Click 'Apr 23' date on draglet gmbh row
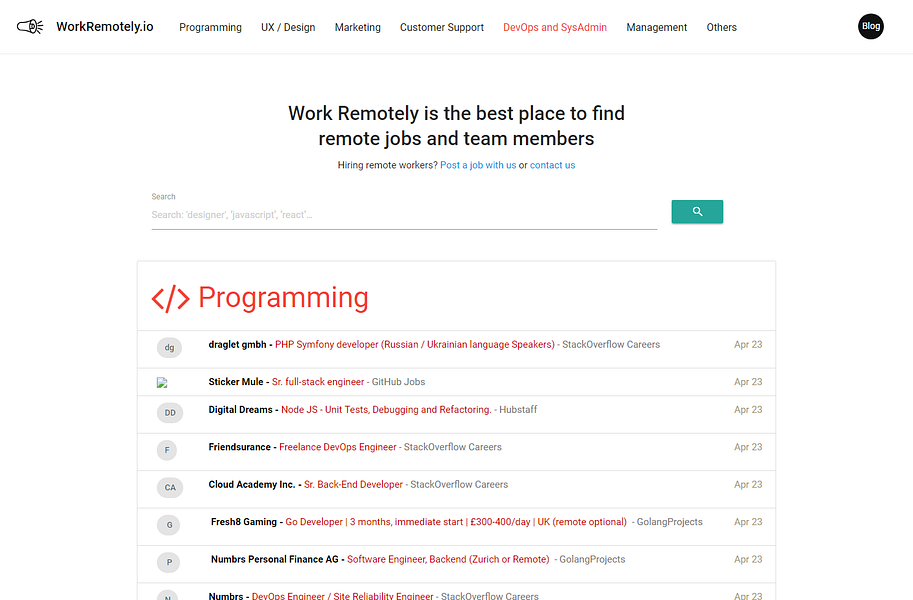913x600 pixels. [748, 344]
